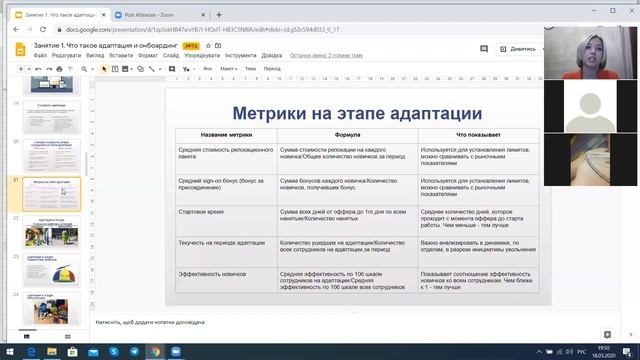Click the Фон background button
The height and width of the screenshot is (360, 640).
pos(207,69)
